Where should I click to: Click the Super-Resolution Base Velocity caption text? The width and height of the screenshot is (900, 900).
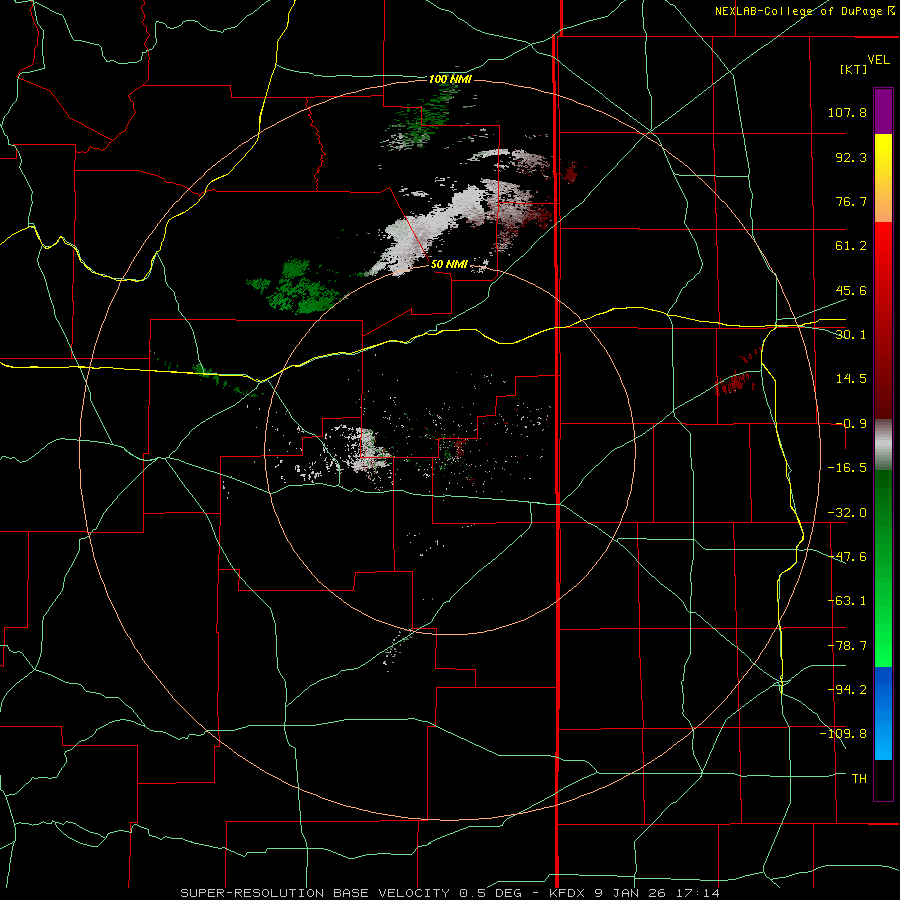(450, 893)
